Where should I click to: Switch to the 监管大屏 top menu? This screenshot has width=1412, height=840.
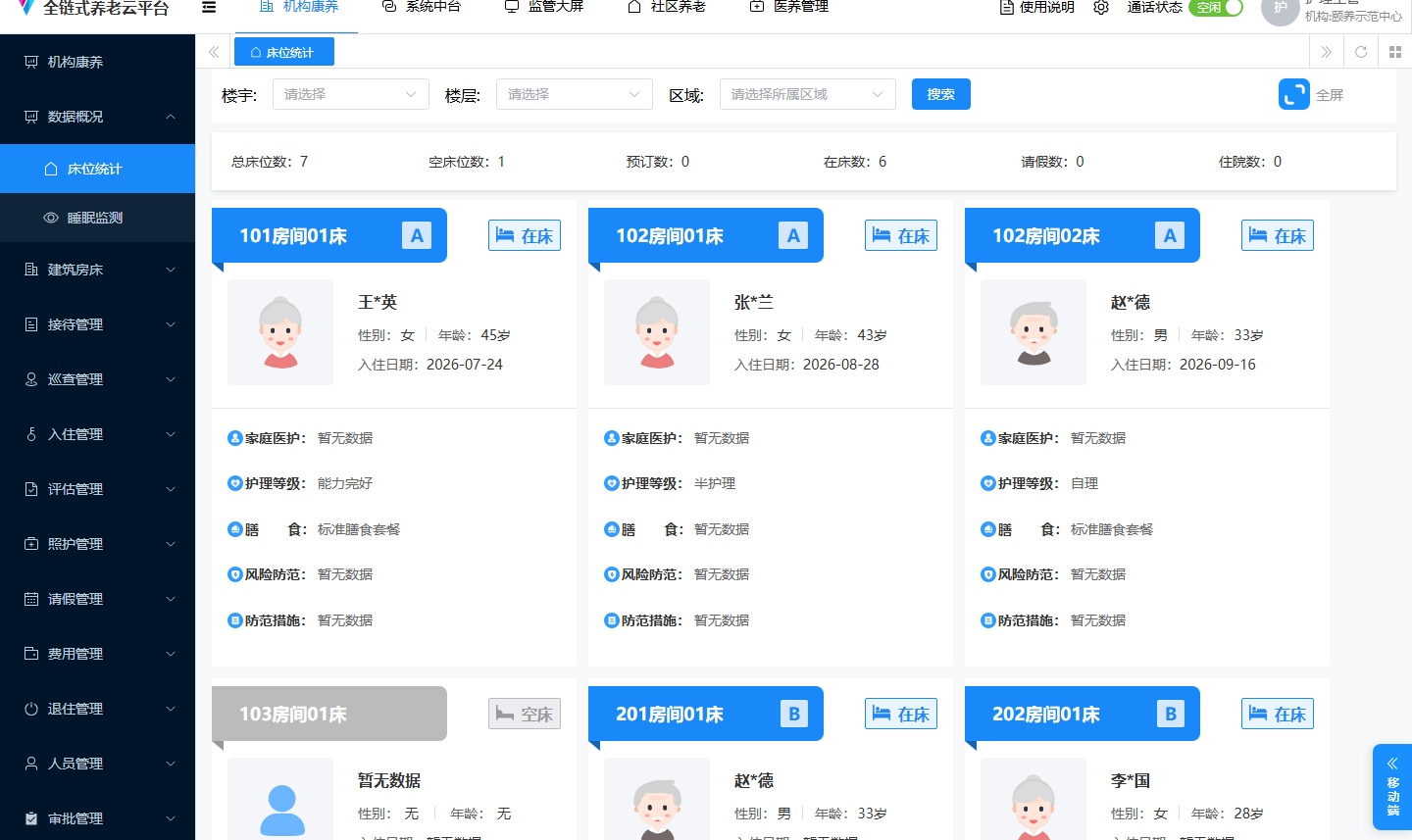pyautogui.click(x=543, y=7)
